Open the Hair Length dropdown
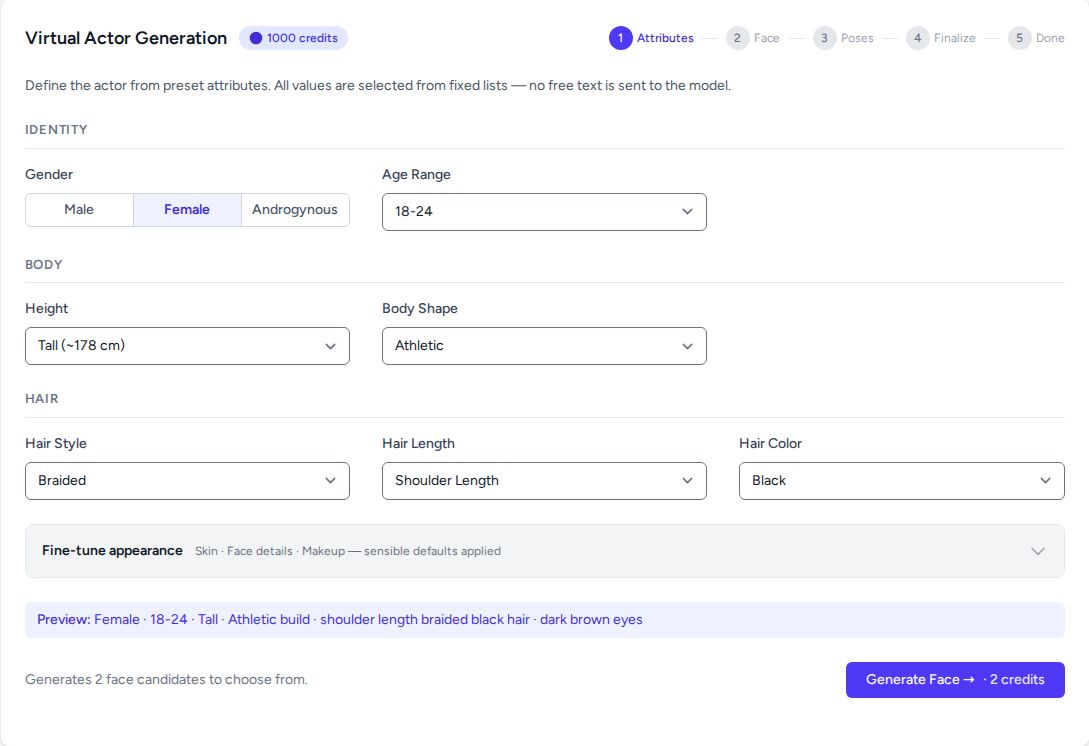This screenshot has width=1089, height=746. [x=544, y=481]
